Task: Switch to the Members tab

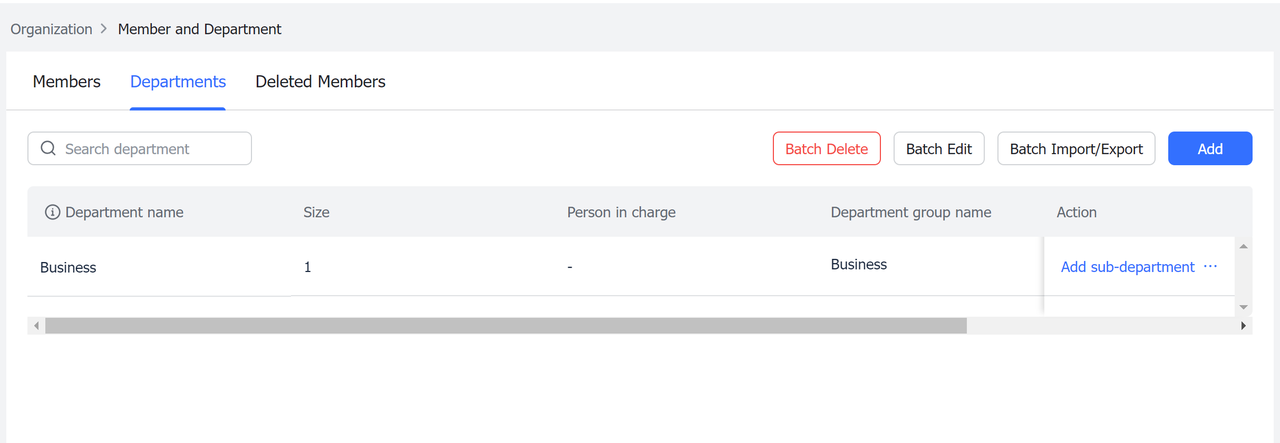Action: point(67,82)
